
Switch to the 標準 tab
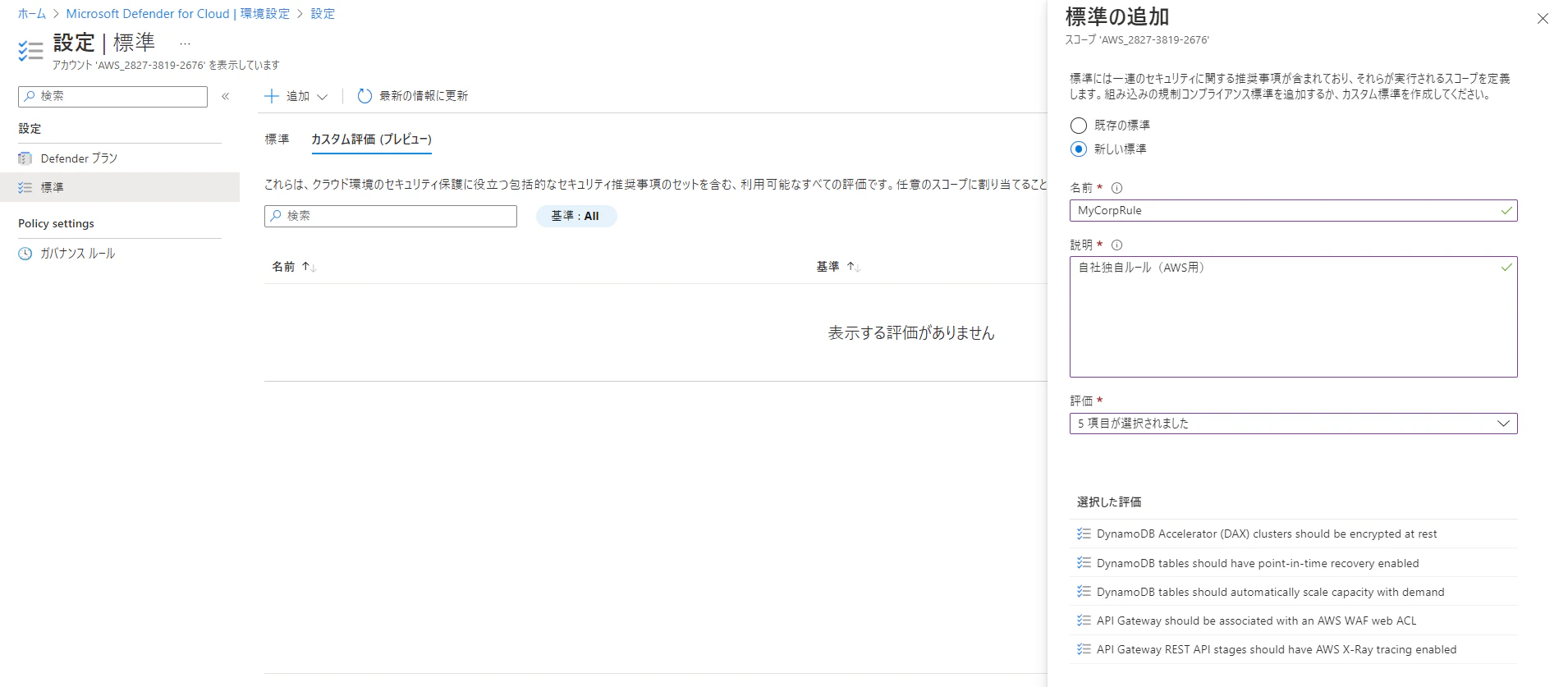[x=277, y=140]
